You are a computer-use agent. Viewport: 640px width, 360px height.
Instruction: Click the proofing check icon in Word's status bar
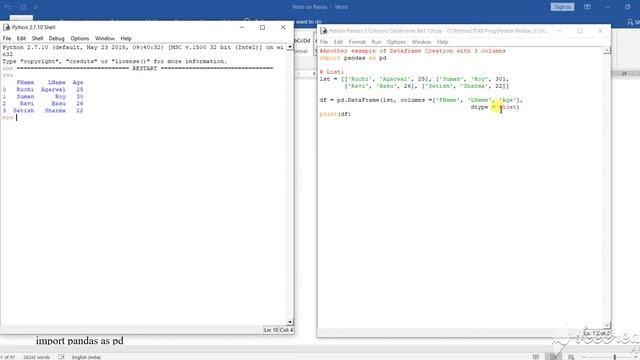point(61,357)
